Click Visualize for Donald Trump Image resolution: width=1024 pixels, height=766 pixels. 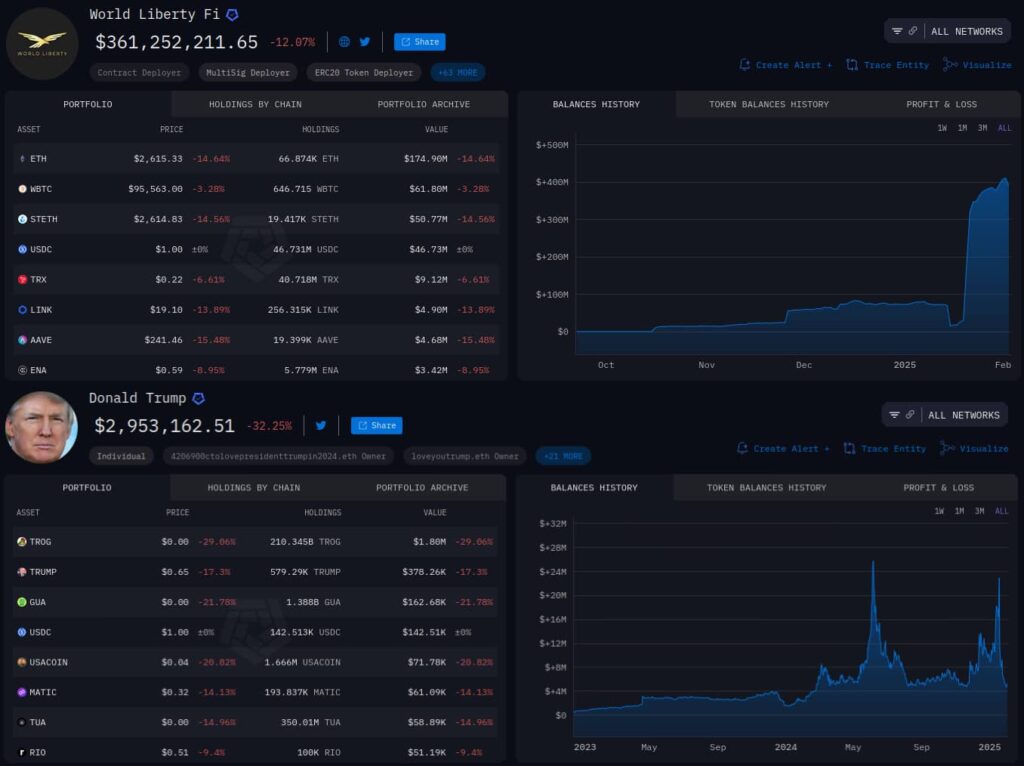click(974, 448)
